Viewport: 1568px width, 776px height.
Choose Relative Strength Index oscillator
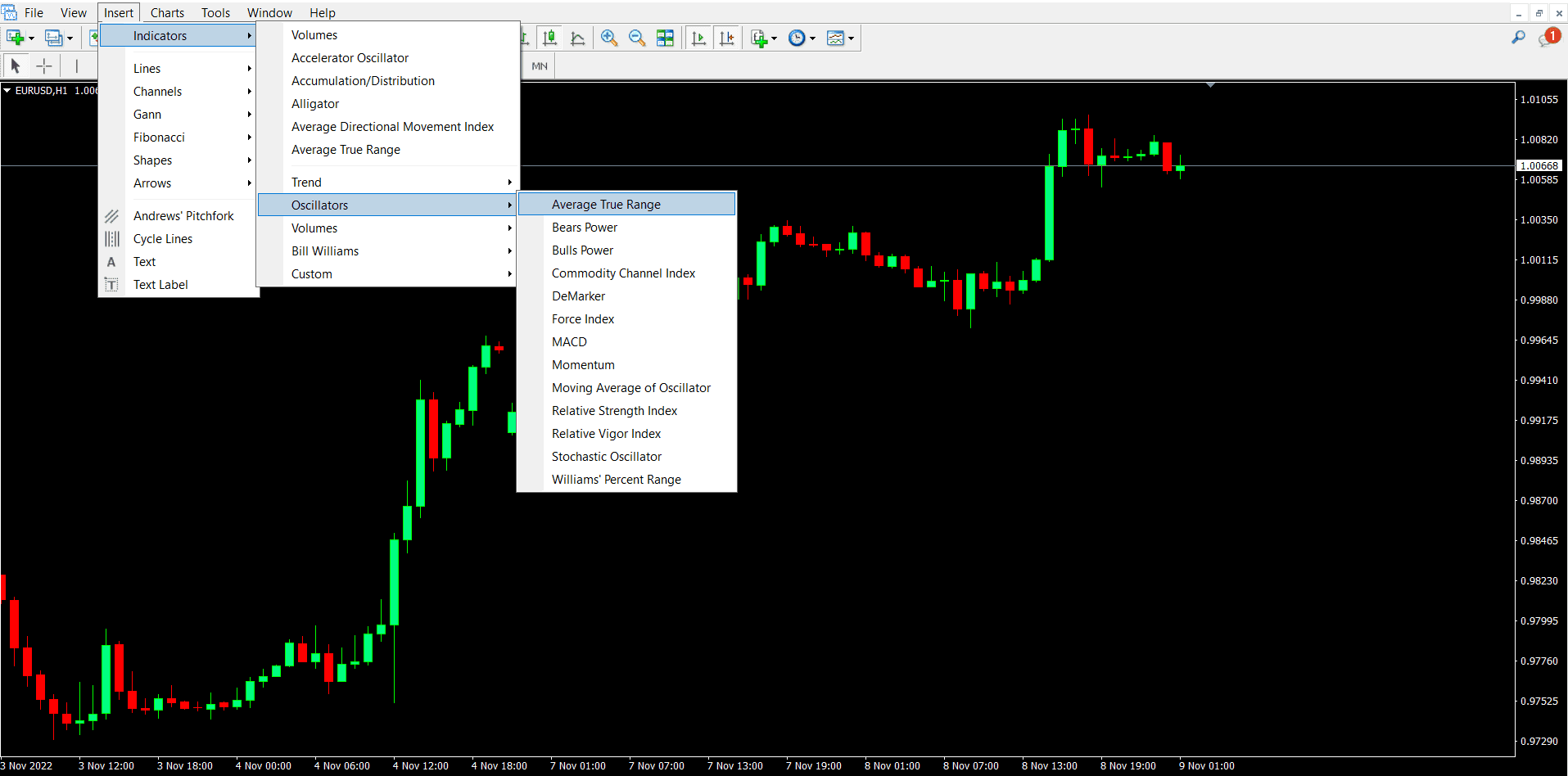coord(626,410)
